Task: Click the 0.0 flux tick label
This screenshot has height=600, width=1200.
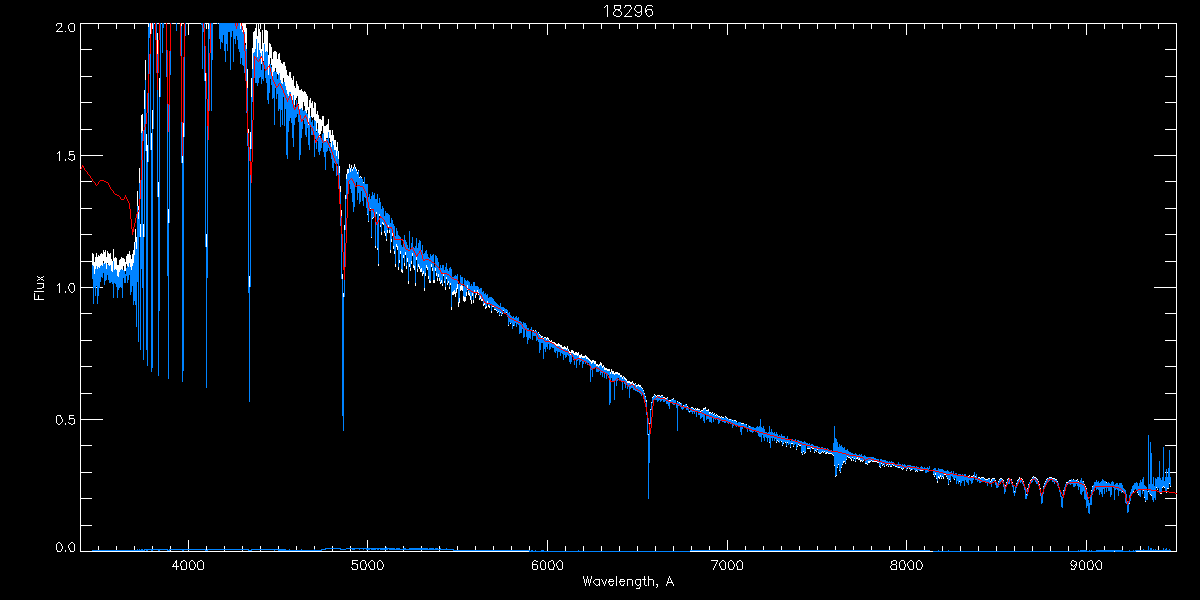Action: 64,547
